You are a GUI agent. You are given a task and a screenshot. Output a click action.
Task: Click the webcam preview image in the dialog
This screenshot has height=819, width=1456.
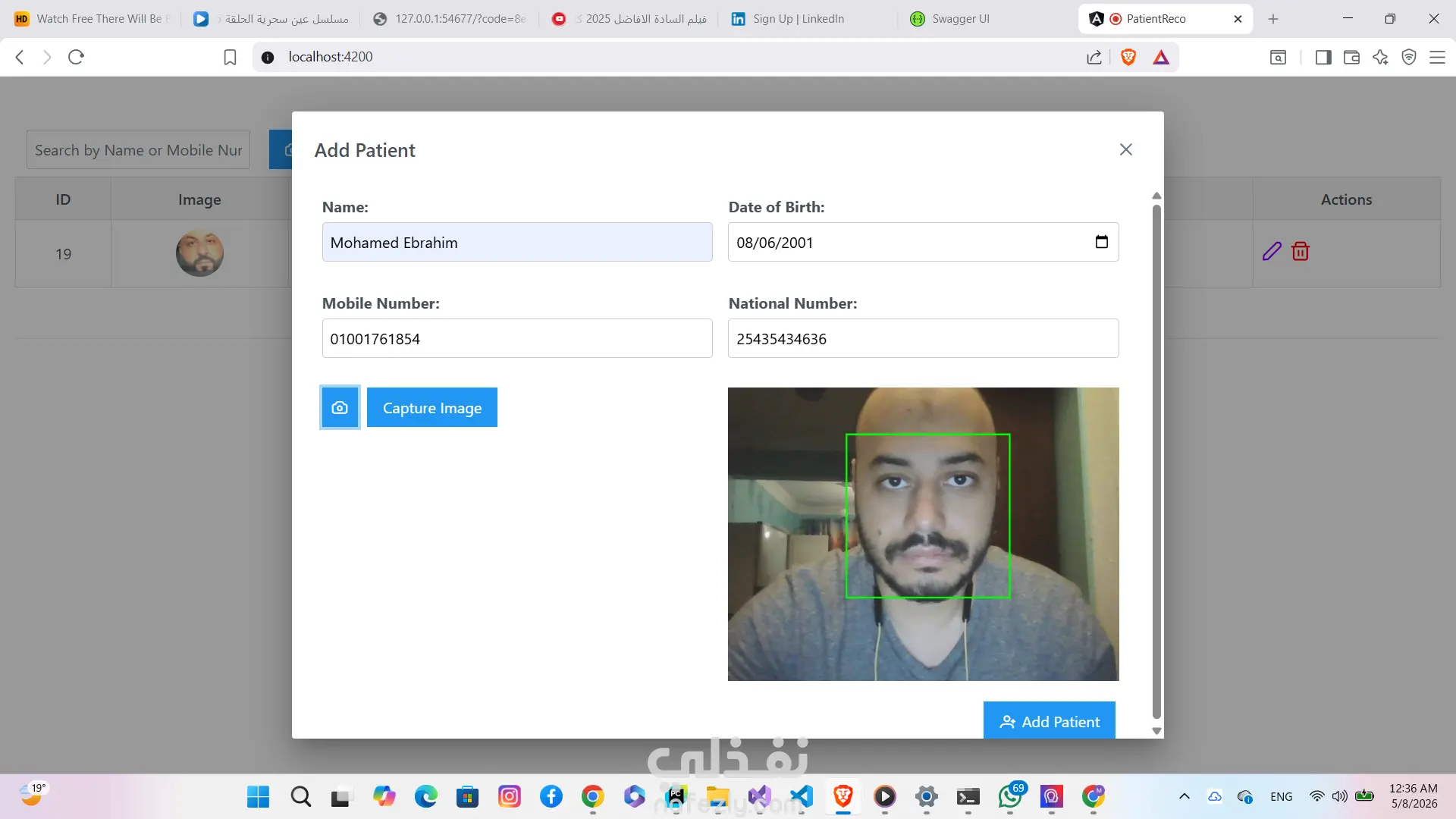(x=924, y=534)
